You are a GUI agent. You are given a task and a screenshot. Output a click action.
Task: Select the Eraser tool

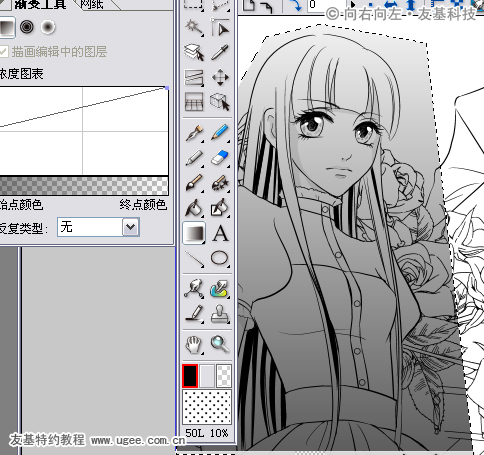coord(220,158)
